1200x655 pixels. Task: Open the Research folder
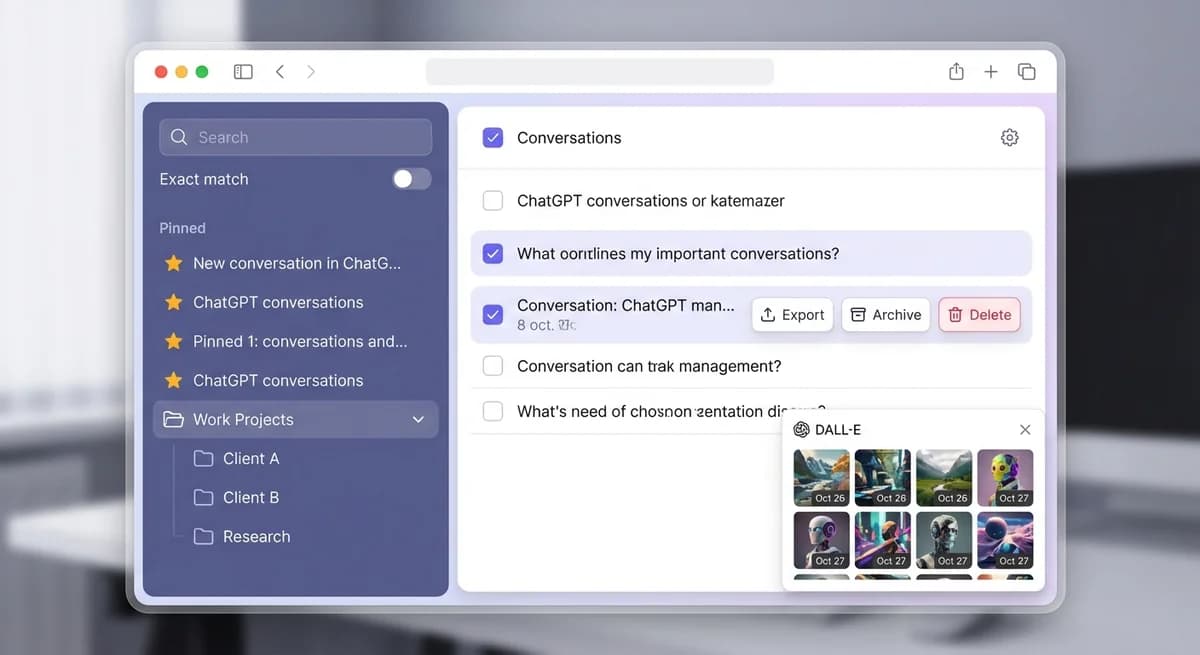(256, 536)
